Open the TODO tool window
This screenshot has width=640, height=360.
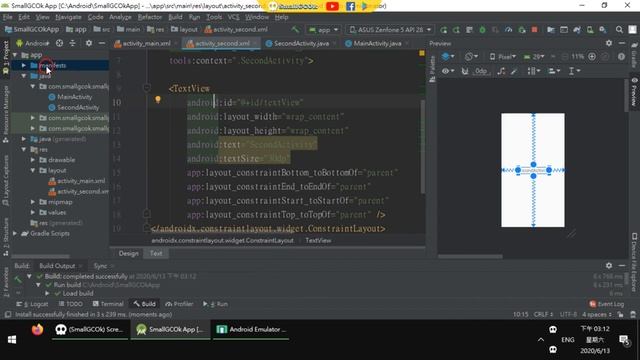click(71, 304)
